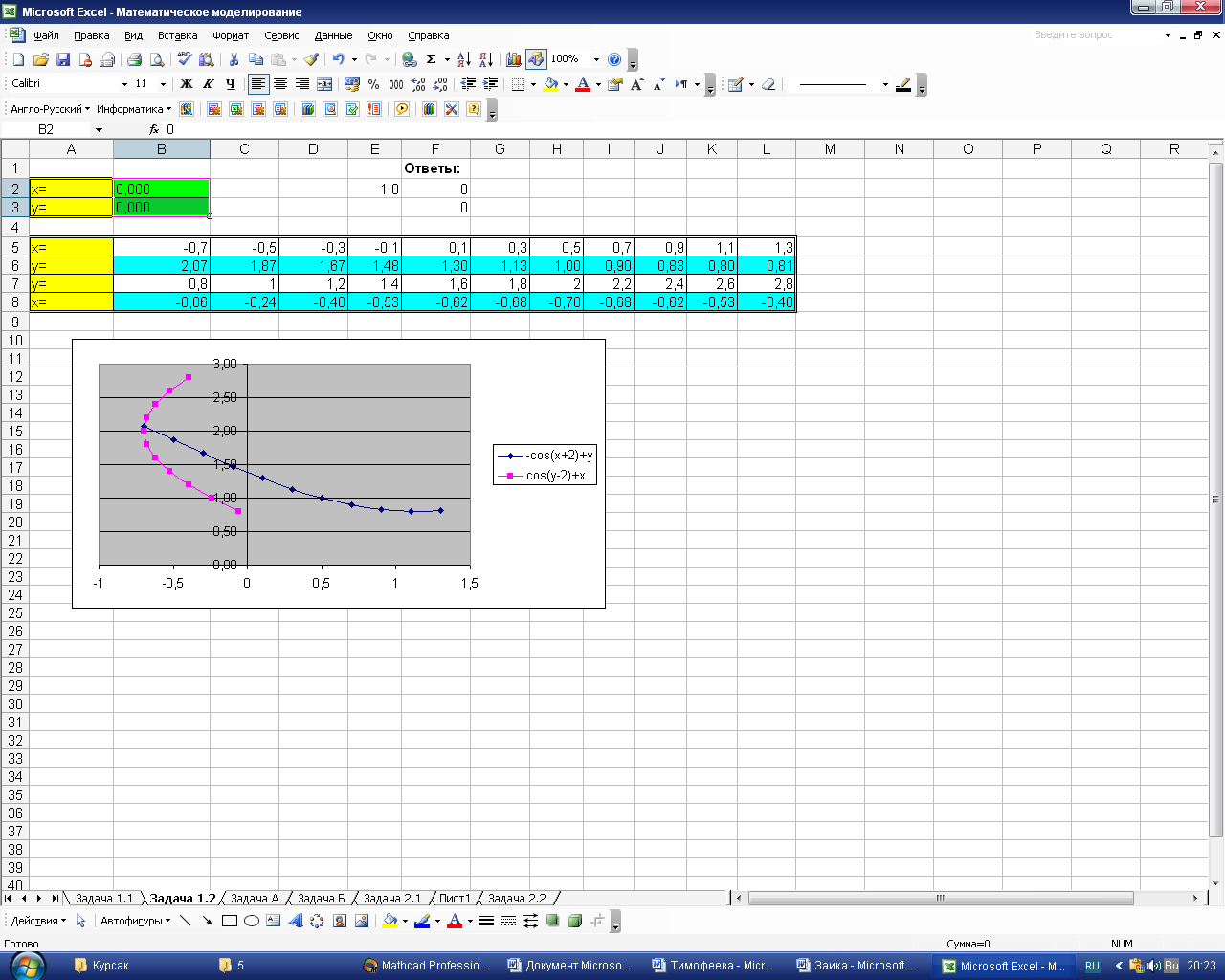1225x980 pixels.
Task: Draw an arrow with the Arrow tool
Action: pos(207,921)
